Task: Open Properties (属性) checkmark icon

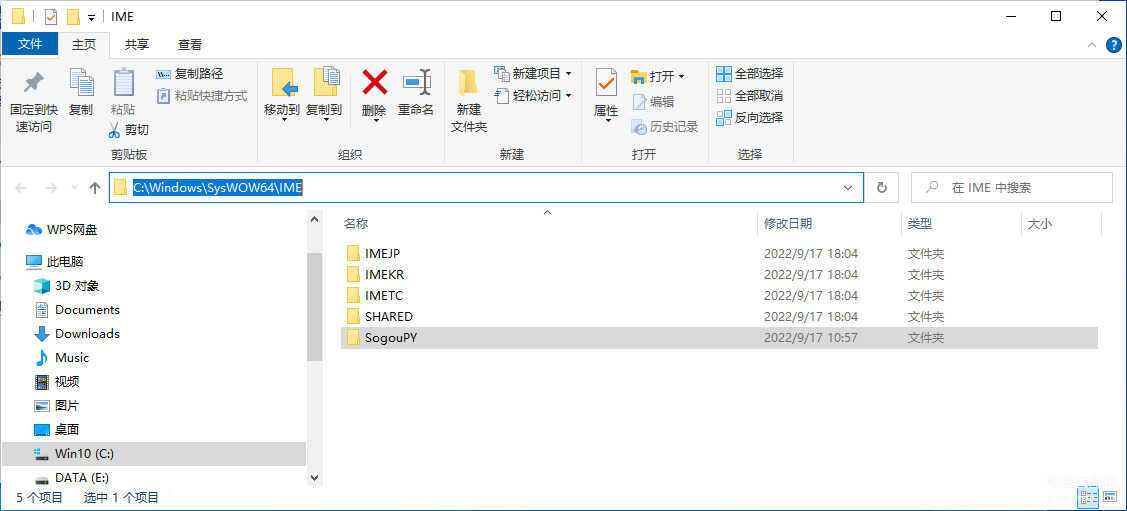Action: coord(606,83)
